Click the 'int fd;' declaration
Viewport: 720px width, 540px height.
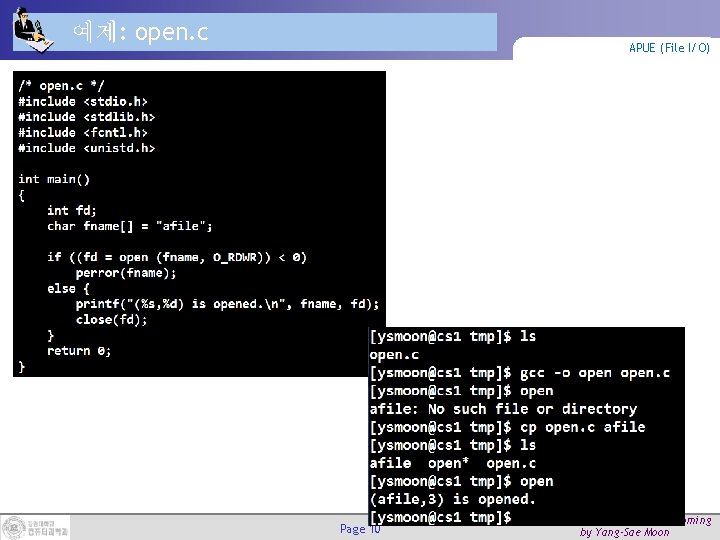(x=72, y=210)
